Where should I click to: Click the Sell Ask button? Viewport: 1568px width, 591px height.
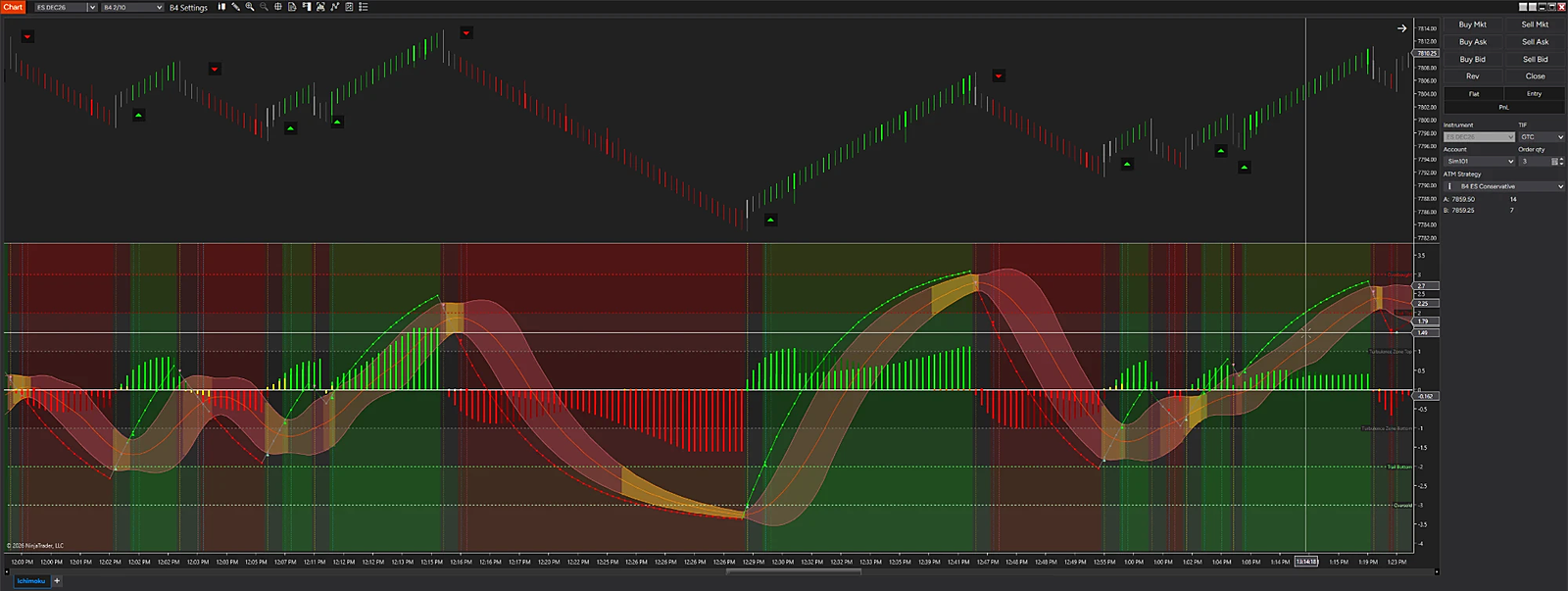(x=1535, y=42)
